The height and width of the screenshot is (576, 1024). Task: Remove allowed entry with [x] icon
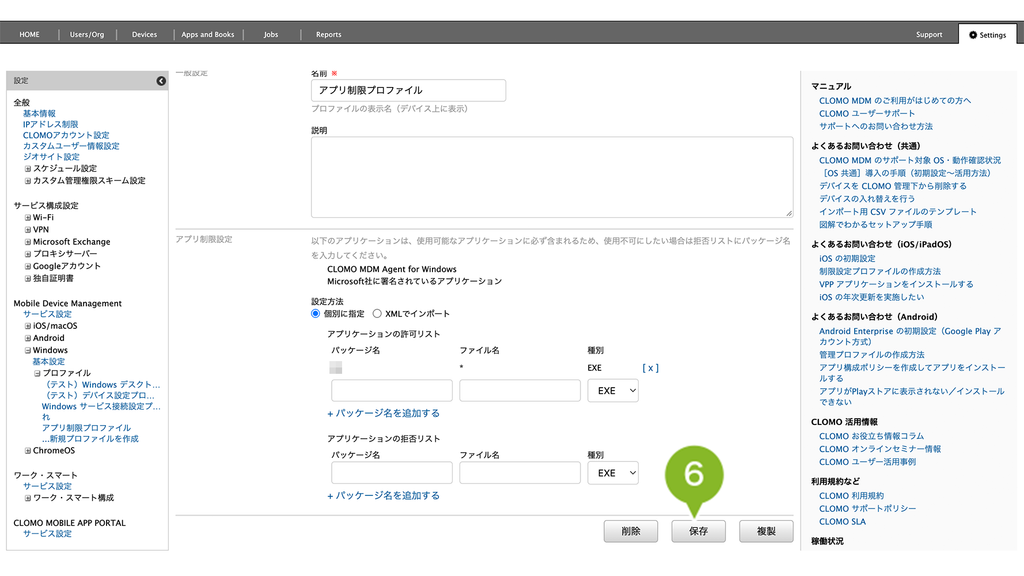[650, 368]
